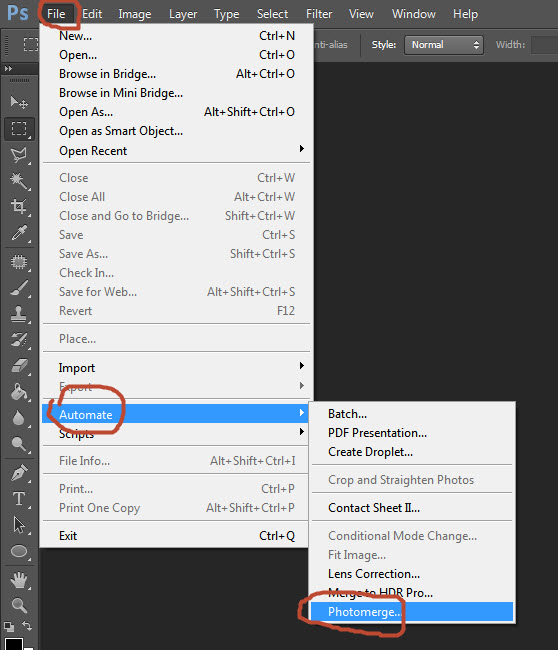Open the Image menu

[x=135, y=14]
